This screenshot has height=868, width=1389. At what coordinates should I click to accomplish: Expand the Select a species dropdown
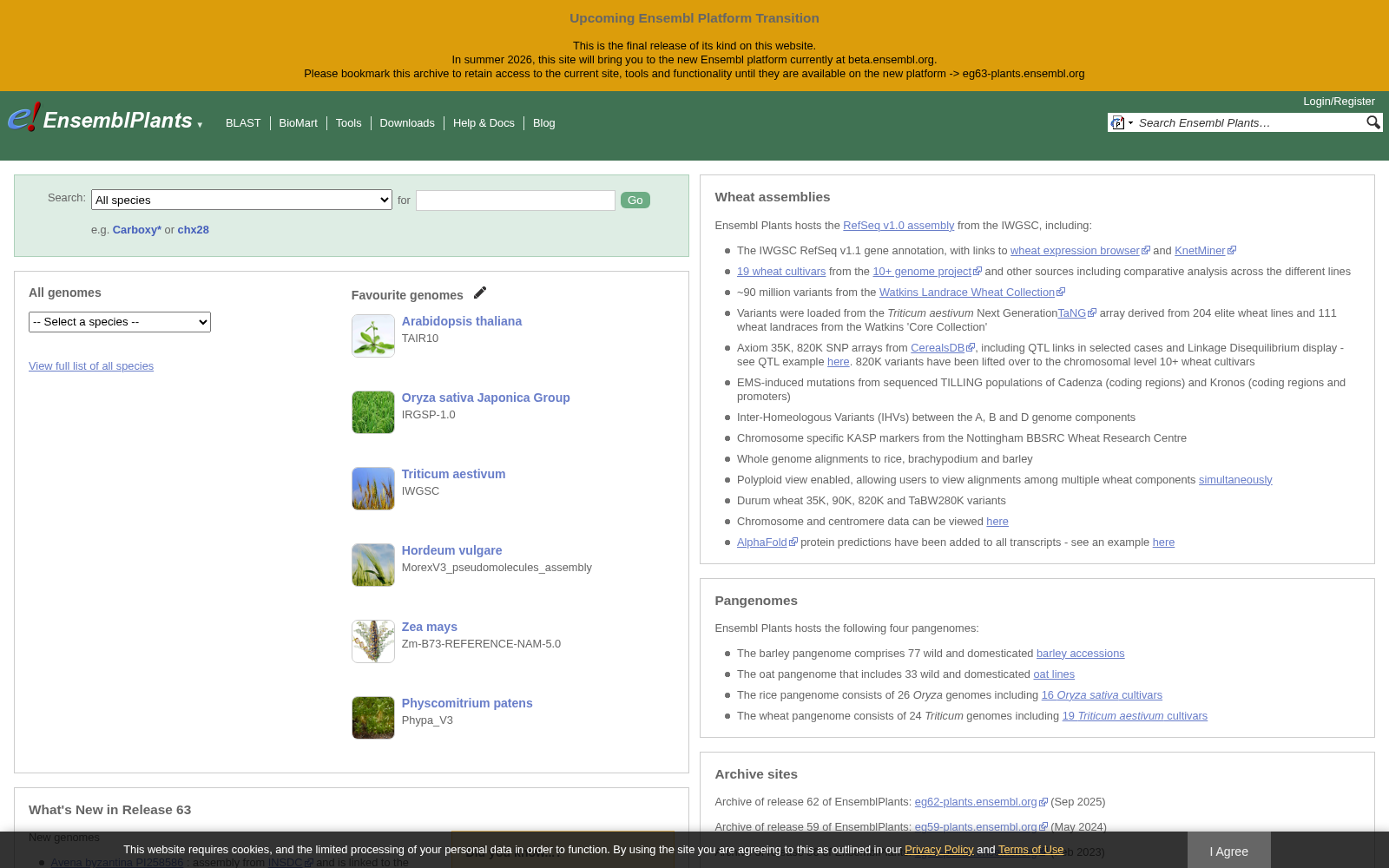pyautogui.click(x=120, y=322)
